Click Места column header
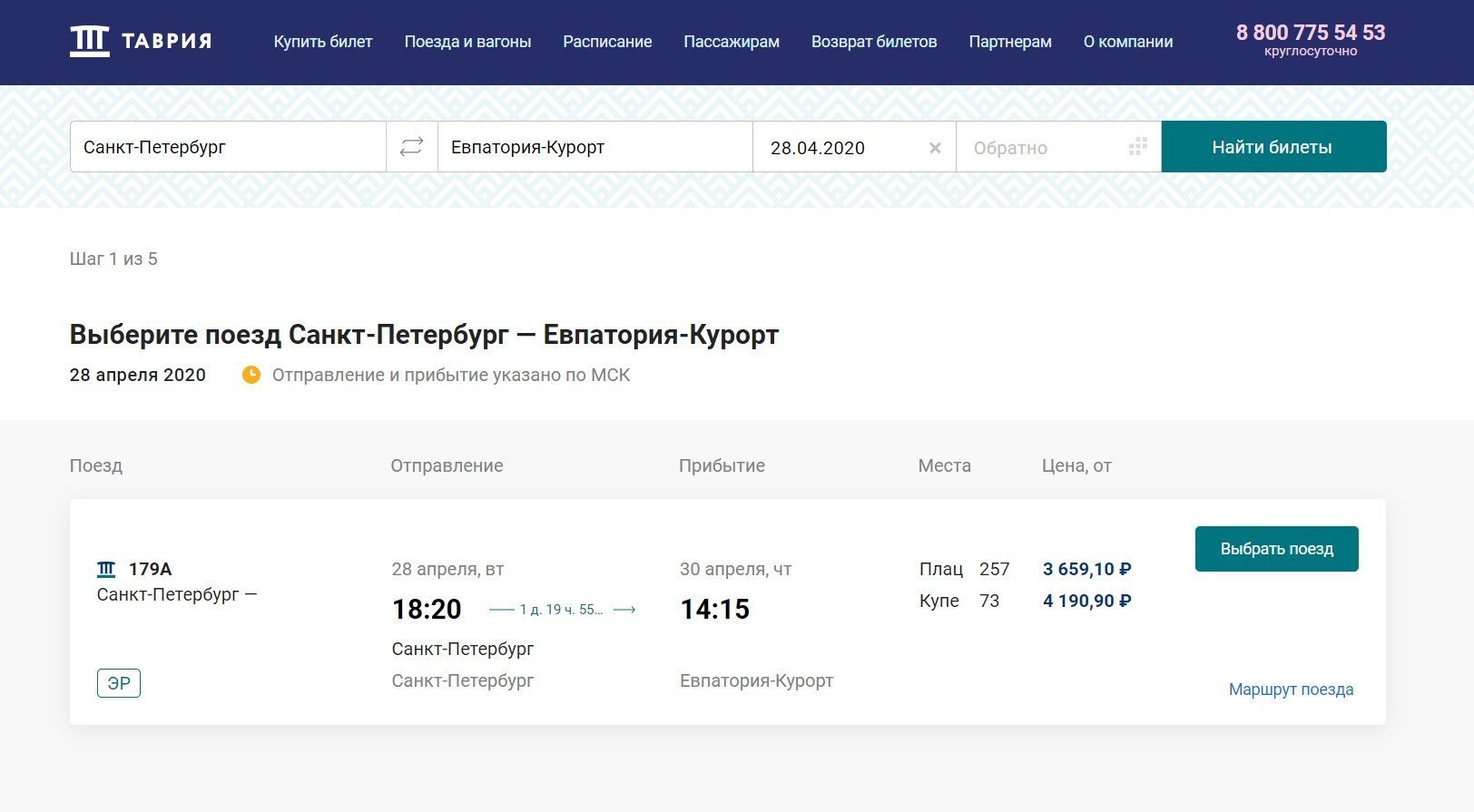 coord(945,465)
